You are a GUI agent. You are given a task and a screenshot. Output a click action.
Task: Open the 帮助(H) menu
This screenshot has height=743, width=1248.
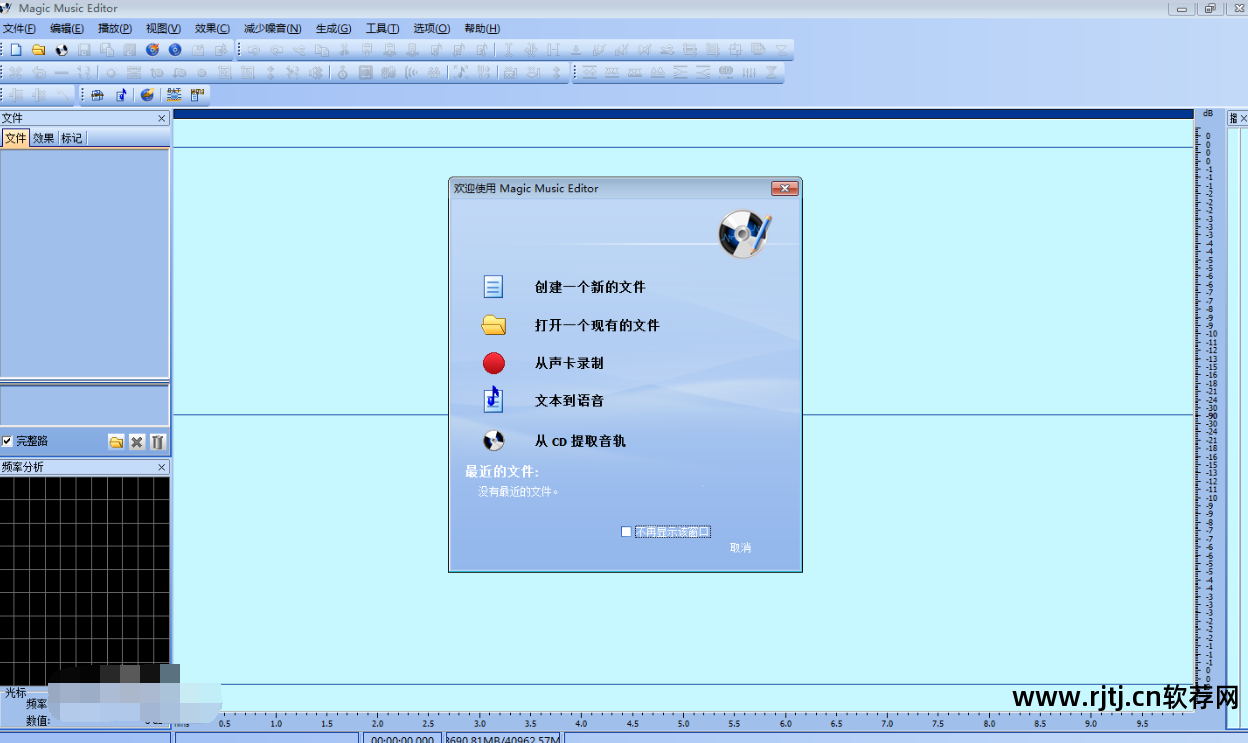(x=482, y=28)
